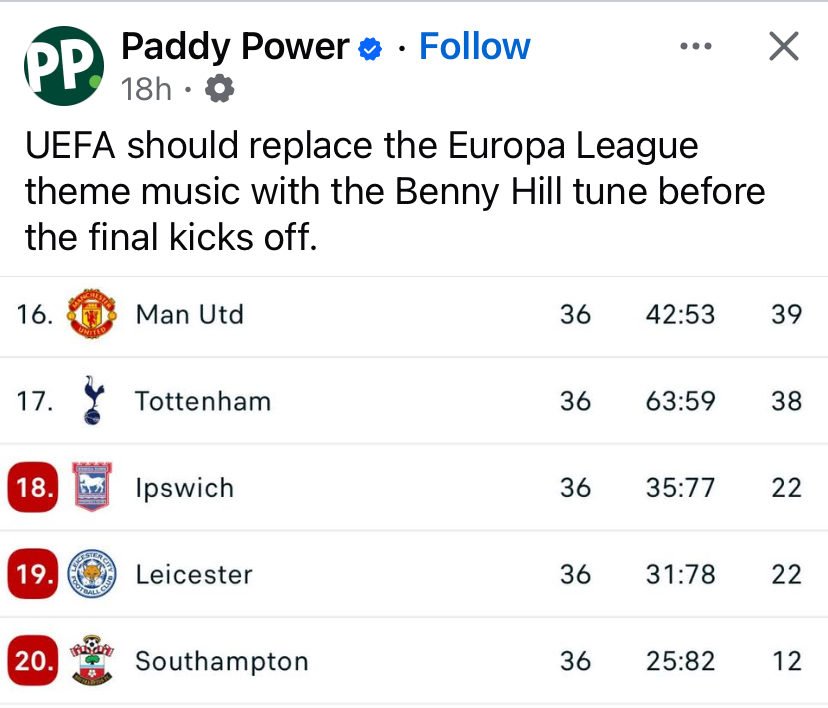Click the 18h post timestamp
The image size is (828, 708).
point(146,90)
